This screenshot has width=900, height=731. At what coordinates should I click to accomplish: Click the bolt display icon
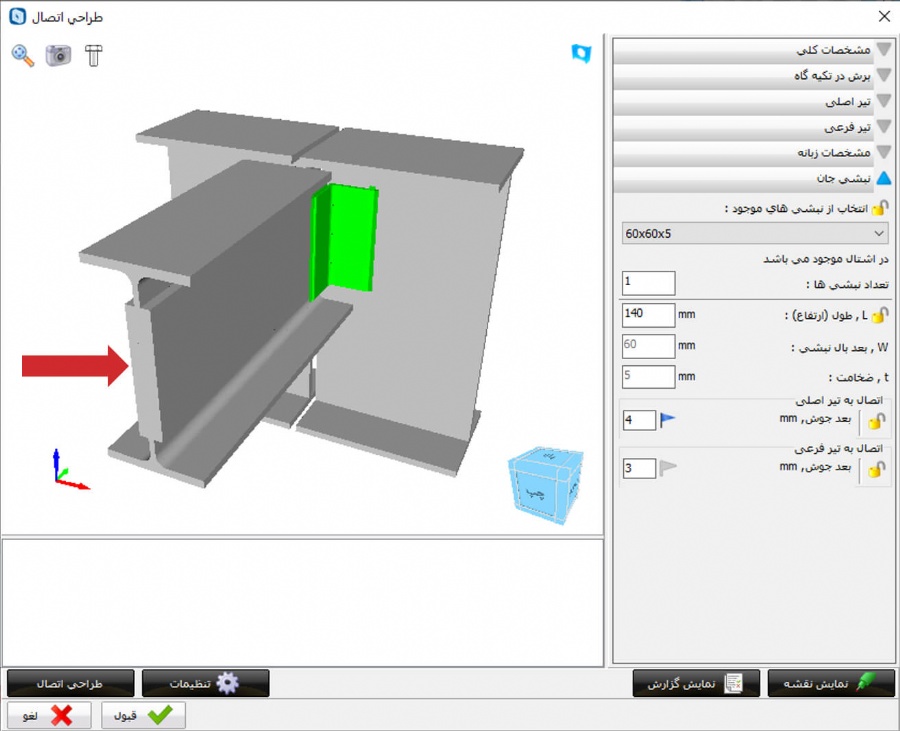tap(93, 55)
